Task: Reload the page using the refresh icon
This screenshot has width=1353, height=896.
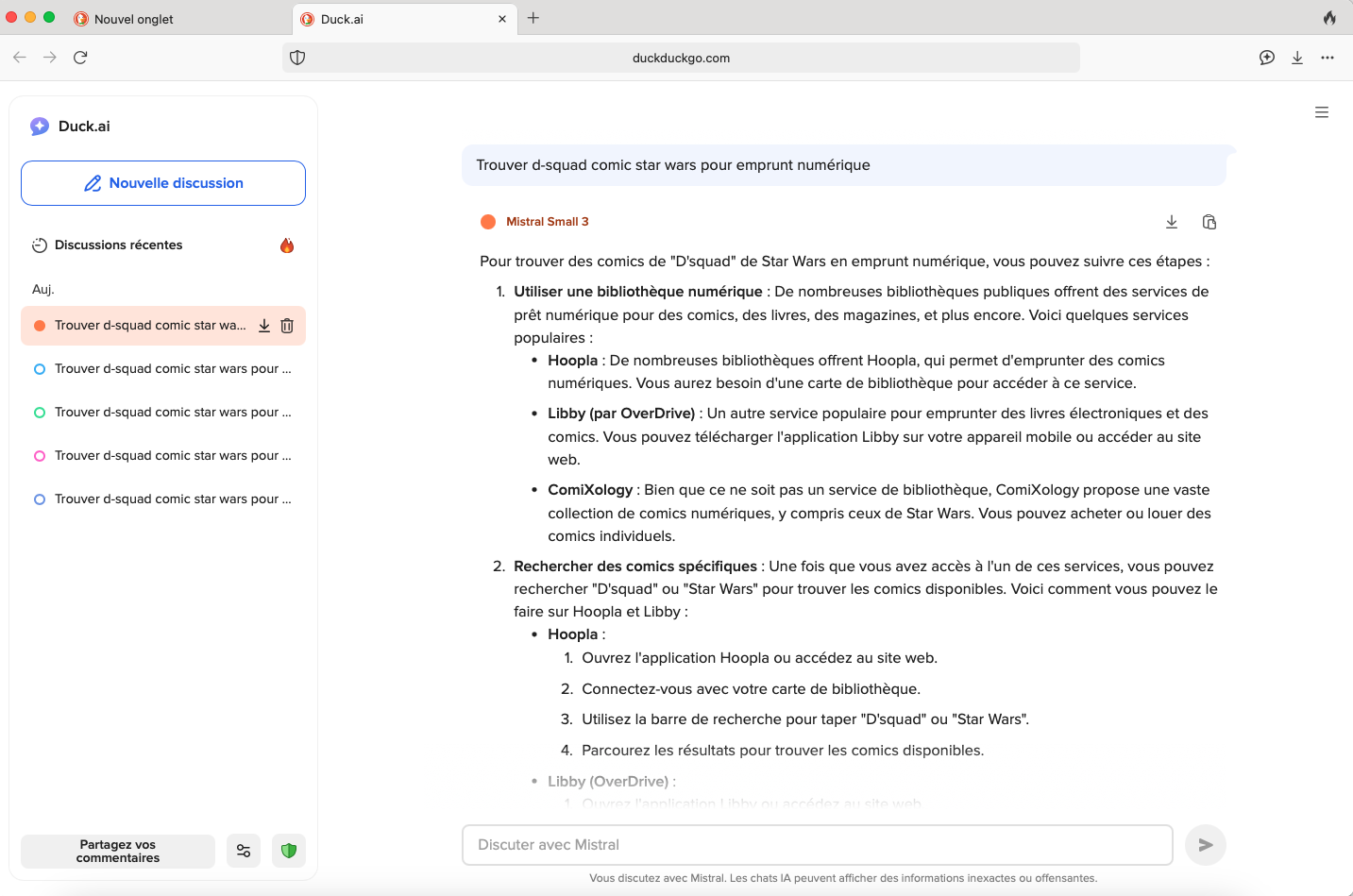Action: (x=80, y=58)
